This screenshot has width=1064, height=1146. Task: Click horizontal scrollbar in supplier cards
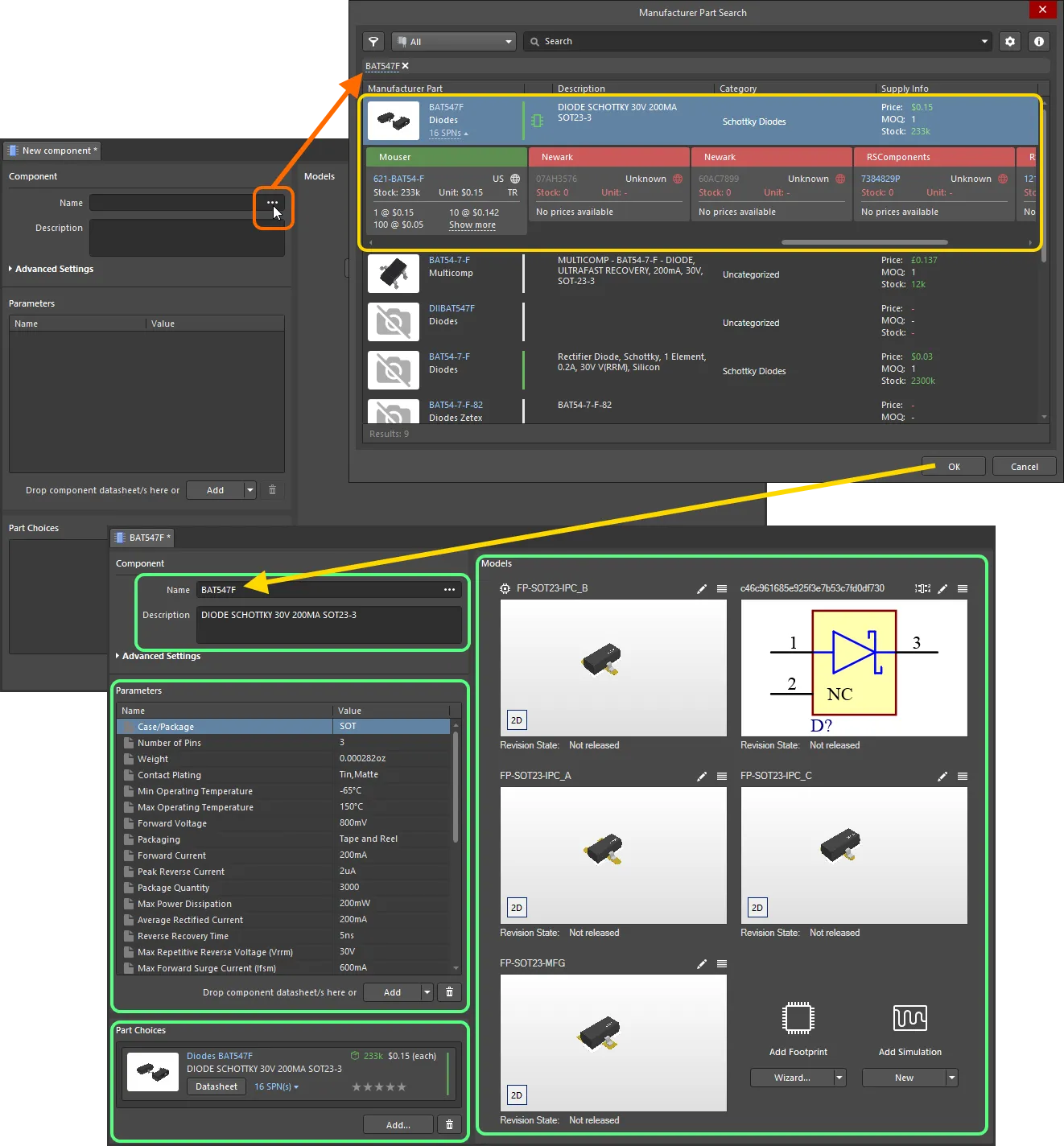tap(864, 242)
